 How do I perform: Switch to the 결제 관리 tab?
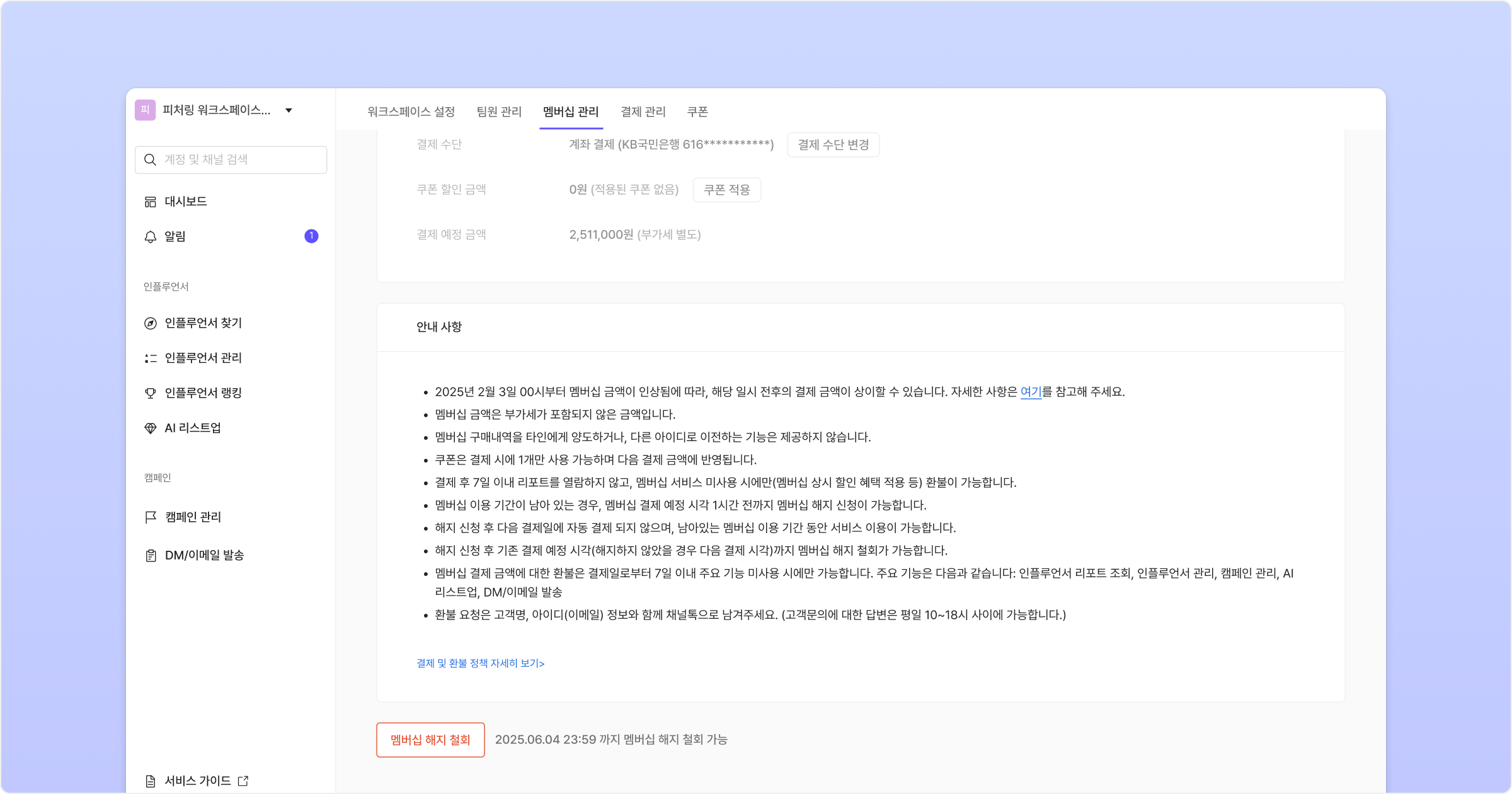coord(643,112)
